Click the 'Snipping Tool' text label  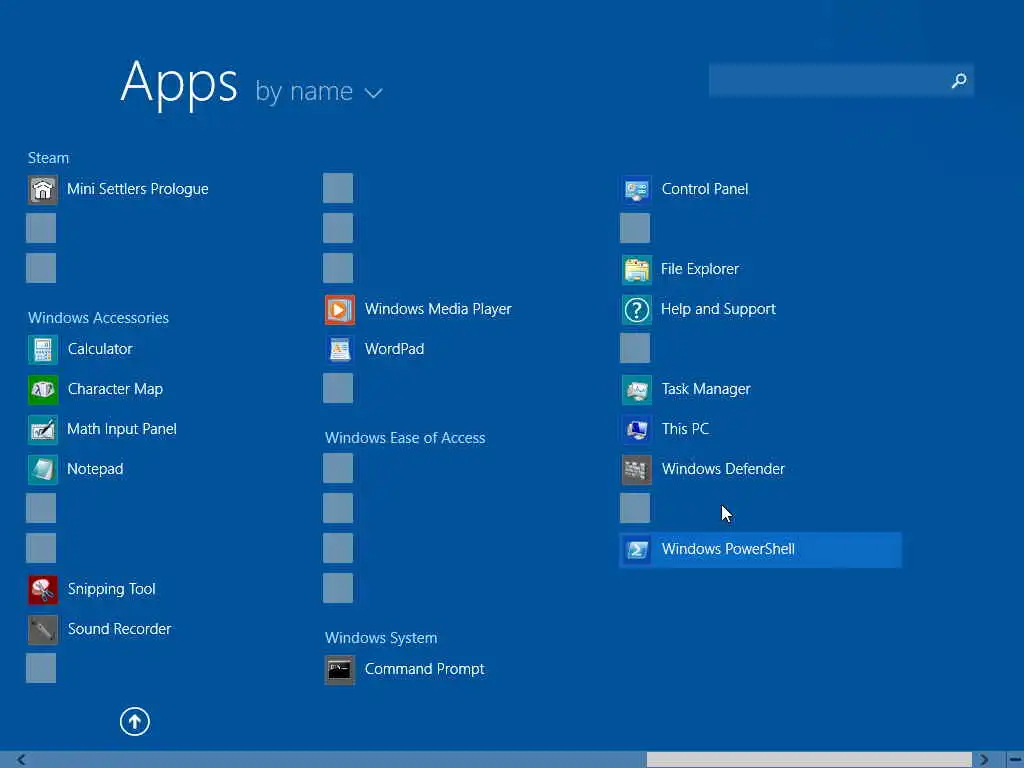tap(112, 589)
